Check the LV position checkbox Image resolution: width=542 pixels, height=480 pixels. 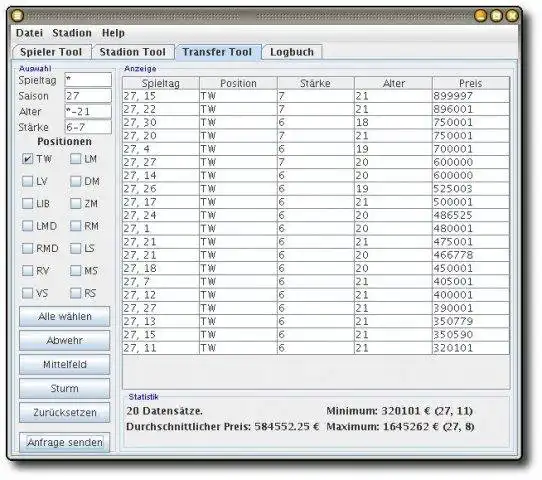[27, 181]
